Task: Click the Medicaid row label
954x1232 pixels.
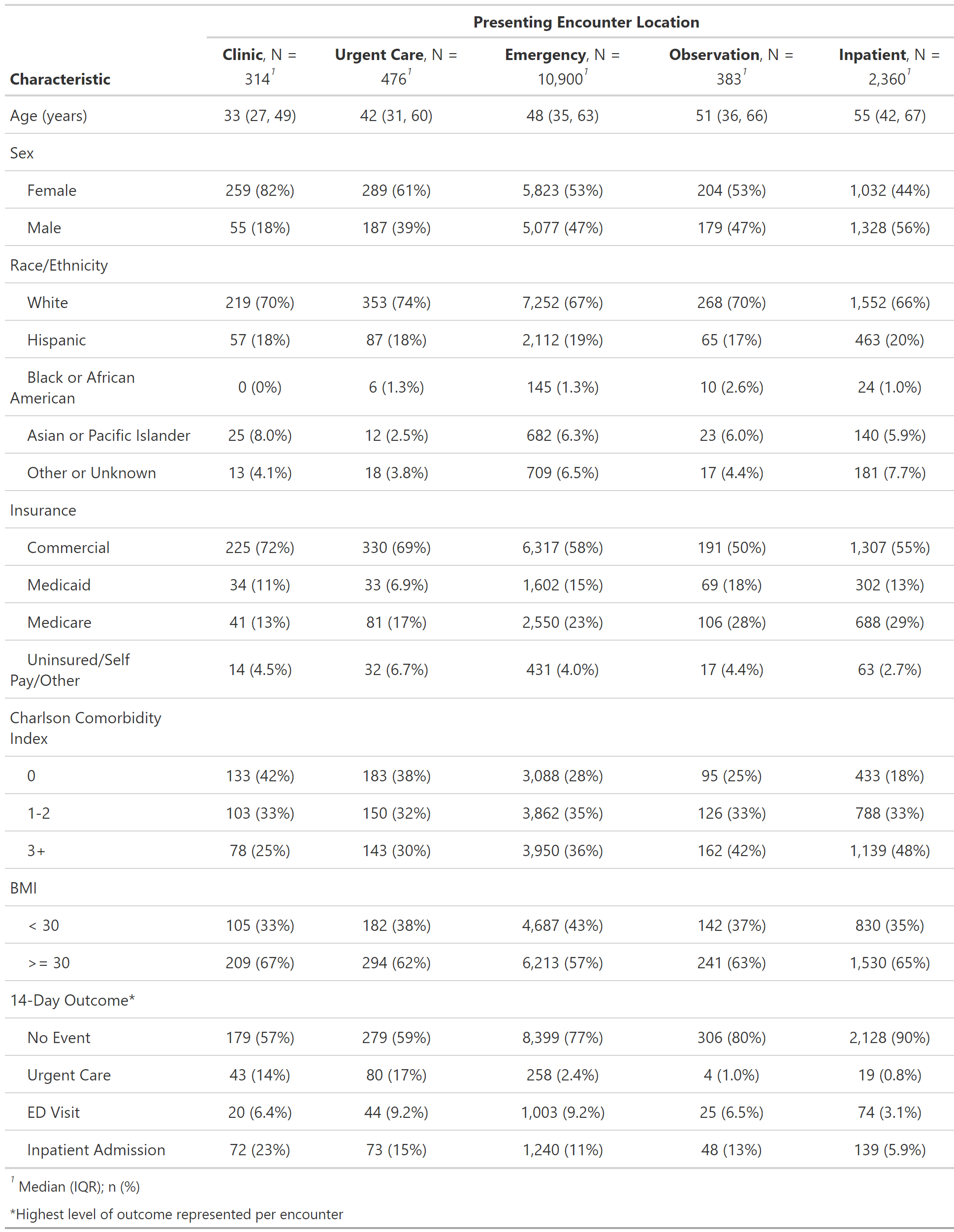Action: tap(59, 585)
